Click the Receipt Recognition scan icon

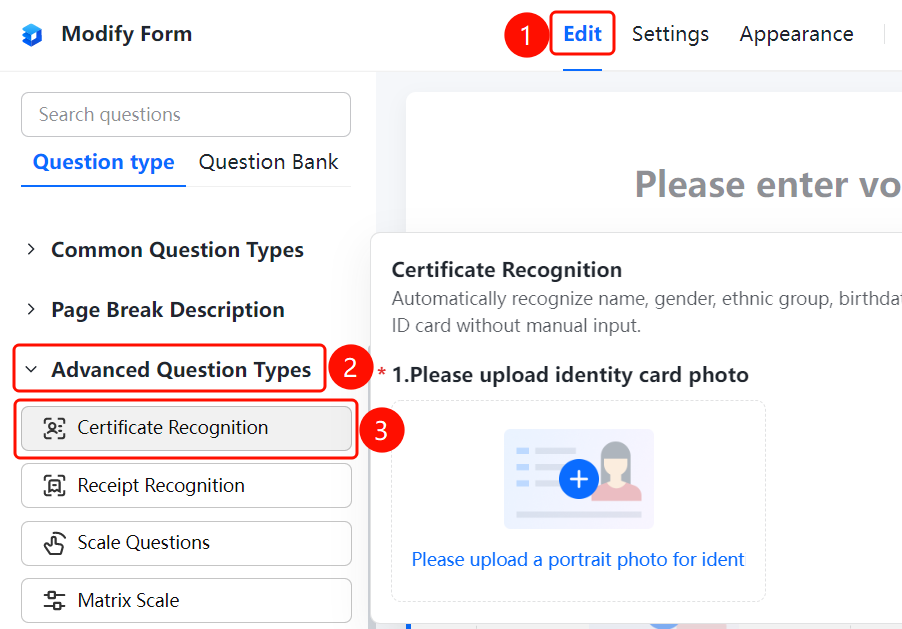click(x=54, y=486)
